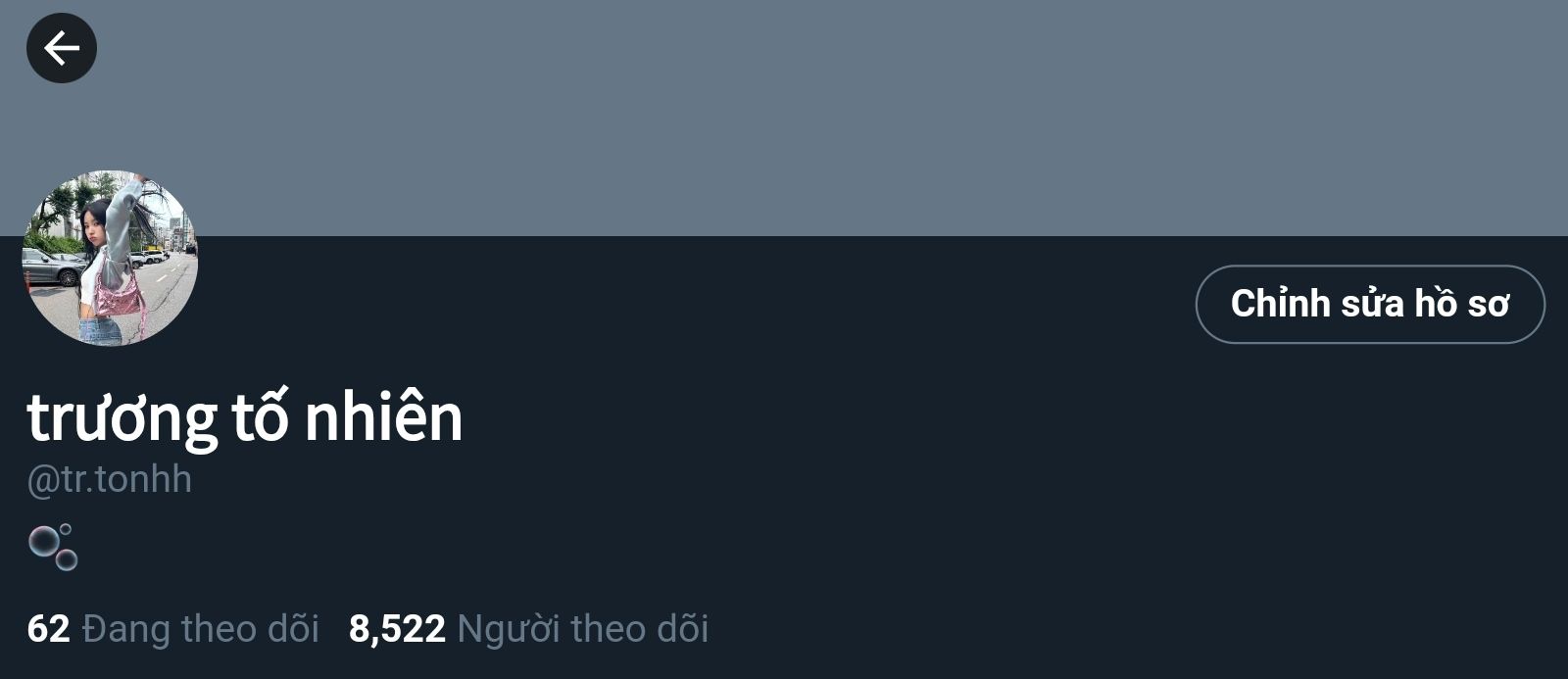Open the gray header banner image
Screen dimensions: 1568x679
tap(784, 118)
